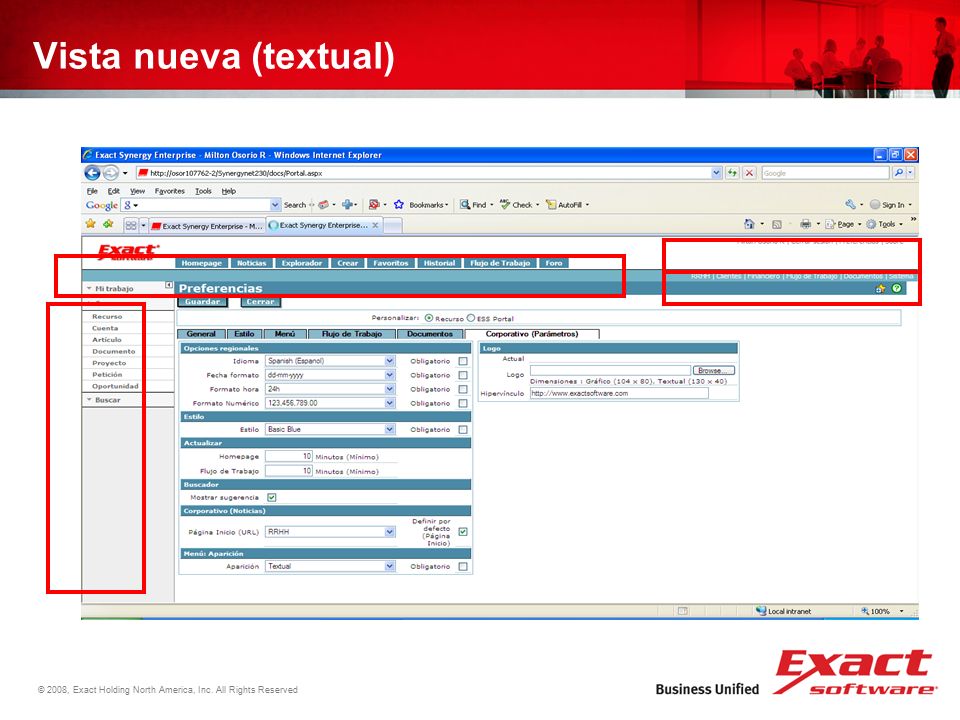Check Obligatorio for Aparición
This screenshot has width=960, height=720.
(x=463, y=567)
